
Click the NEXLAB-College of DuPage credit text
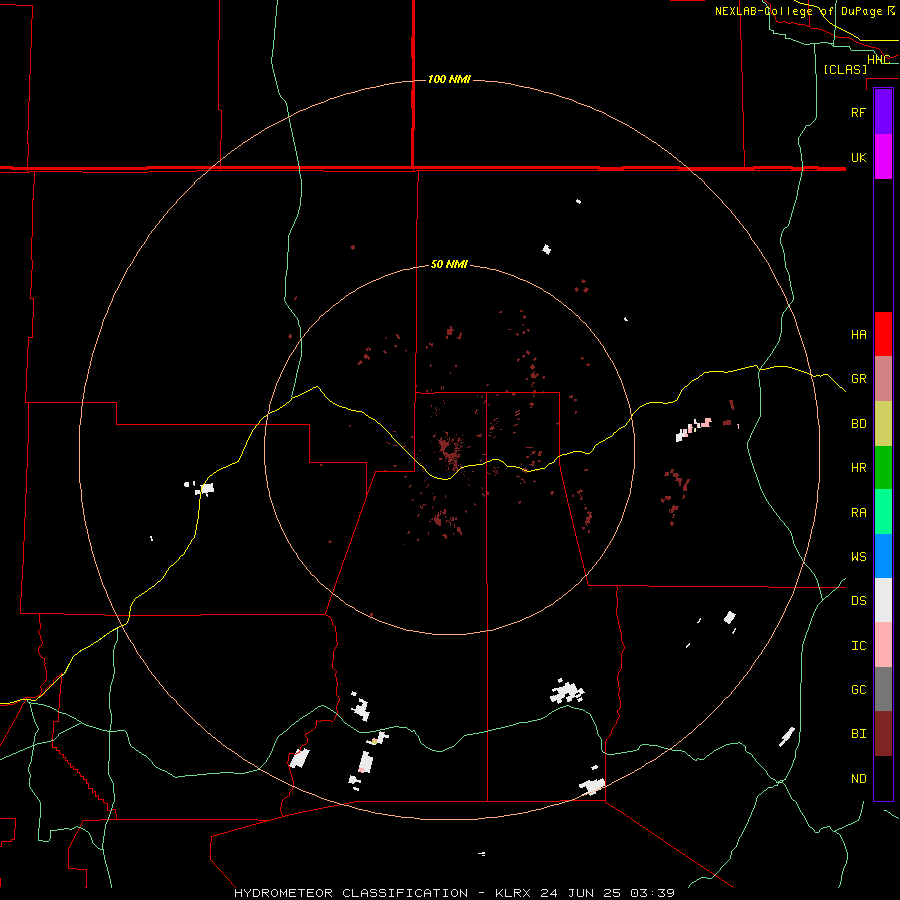[x=805, y=11]
